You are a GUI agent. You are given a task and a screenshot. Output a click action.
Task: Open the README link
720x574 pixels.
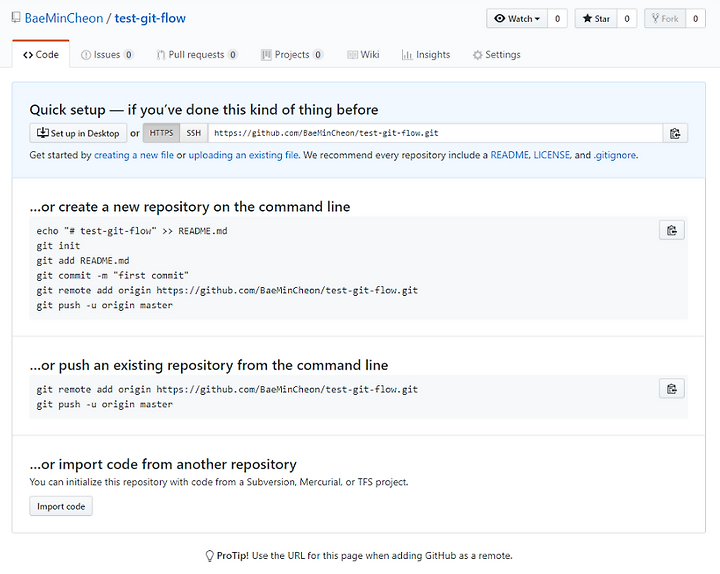pos(510,155)
